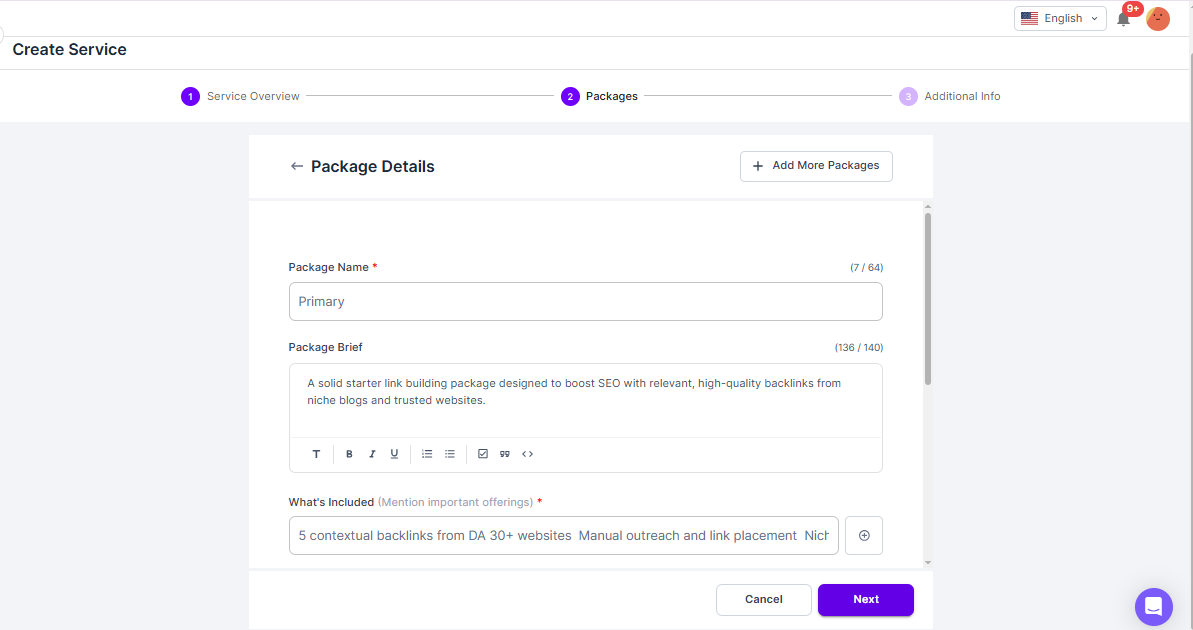Open the user profile avatar menu

1158,19
